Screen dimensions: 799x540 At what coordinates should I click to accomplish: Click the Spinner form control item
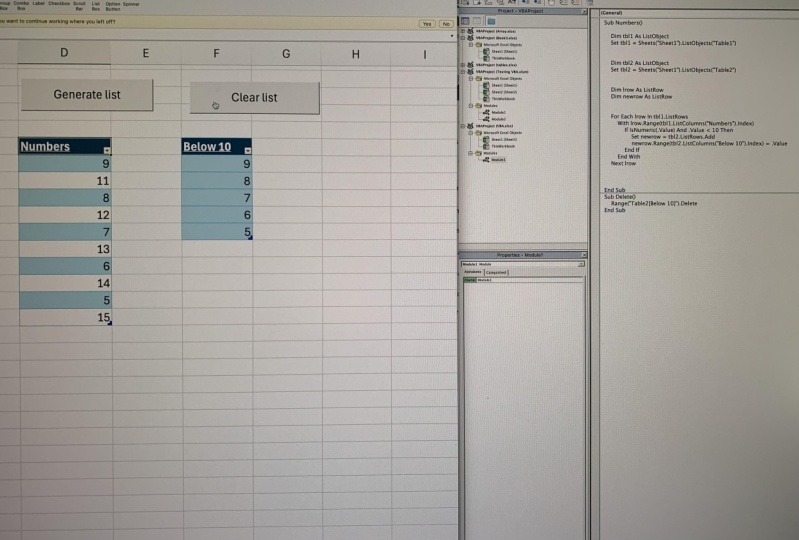coord(131,4)
